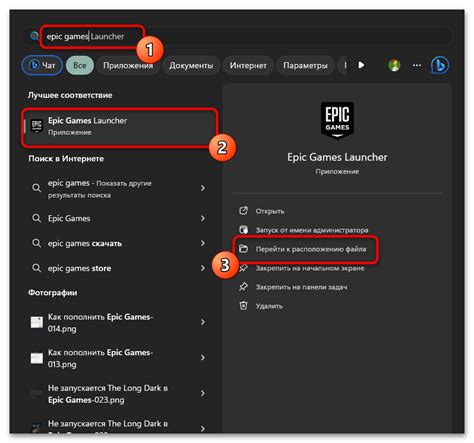Switch to Параметры filter tab
474x443 pixels.
(x=305, y=65)
